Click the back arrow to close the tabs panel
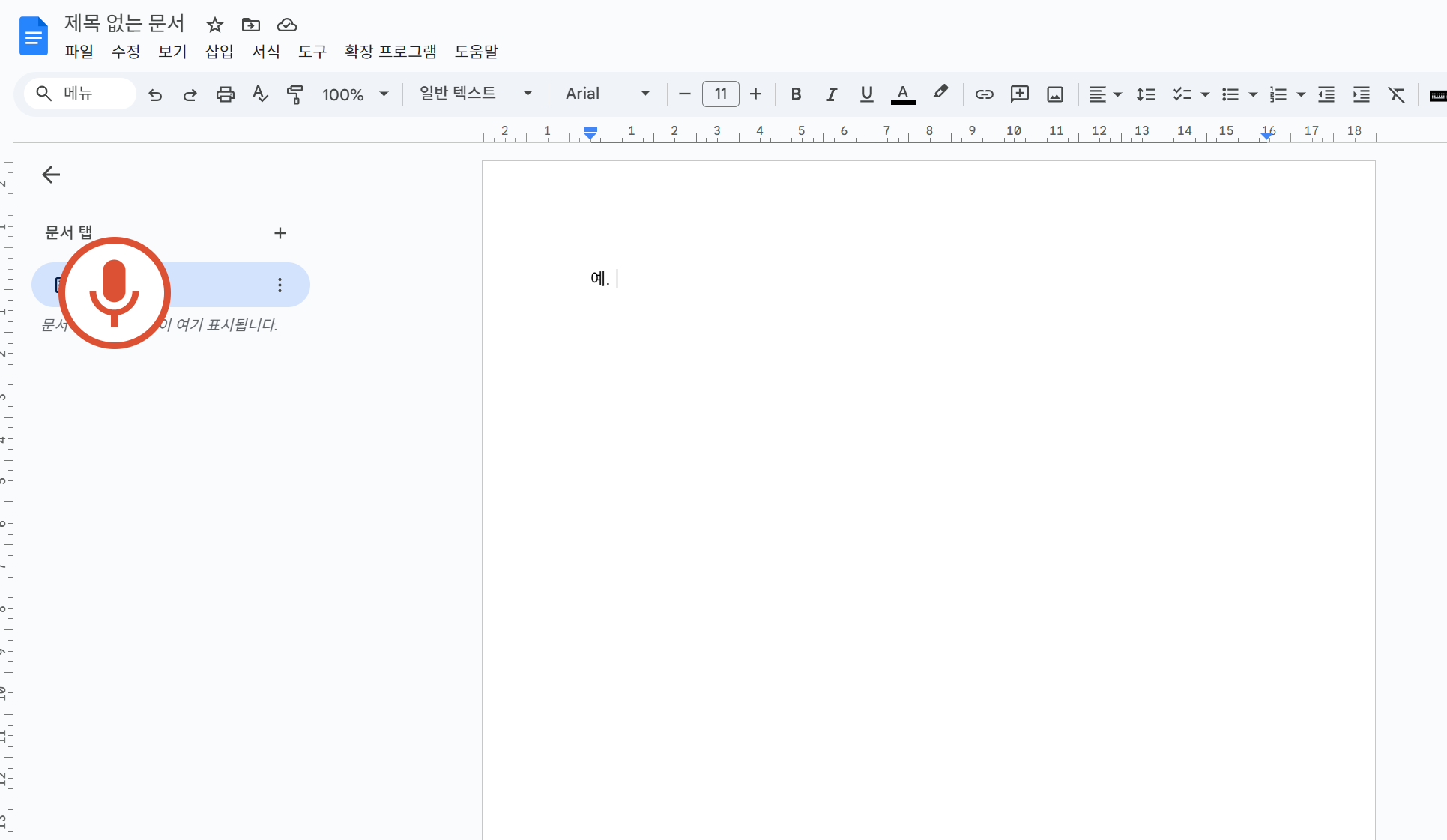This screenshot has height=840, width=1447. 51,175
